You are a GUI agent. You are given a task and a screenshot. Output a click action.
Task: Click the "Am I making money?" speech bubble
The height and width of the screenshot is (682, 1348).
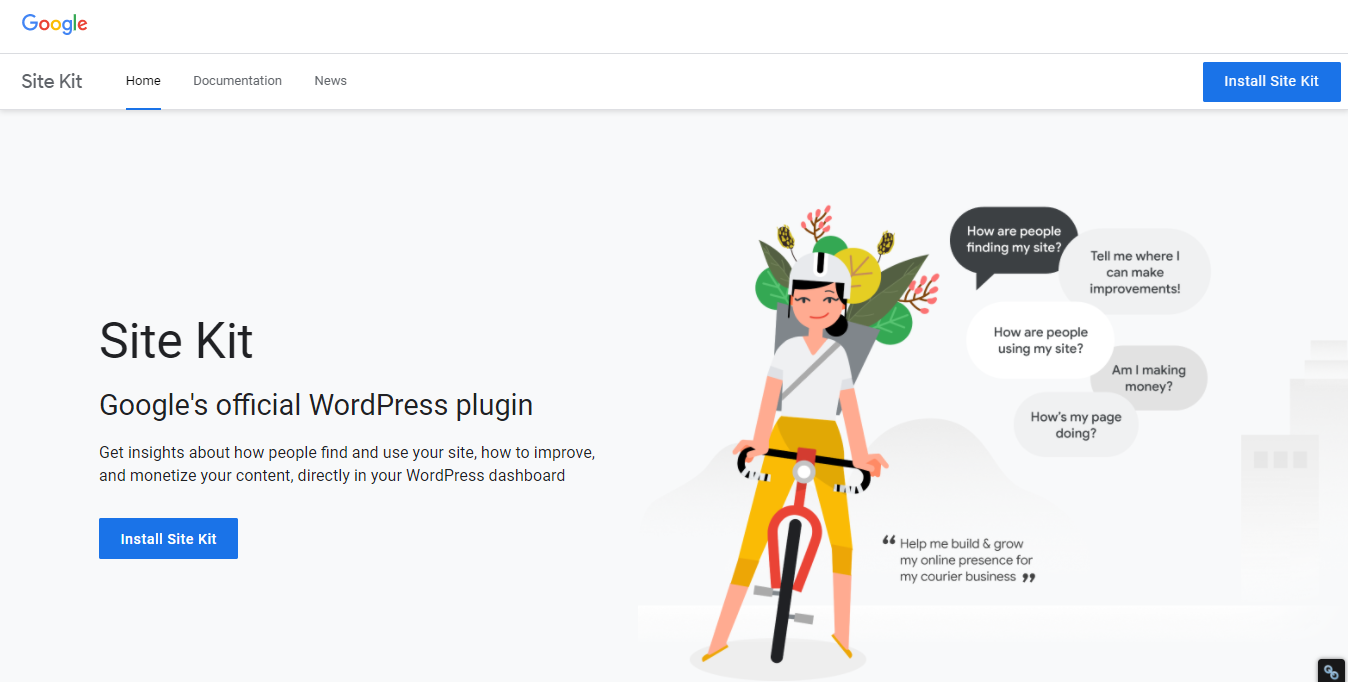[x=1148, y=378]
